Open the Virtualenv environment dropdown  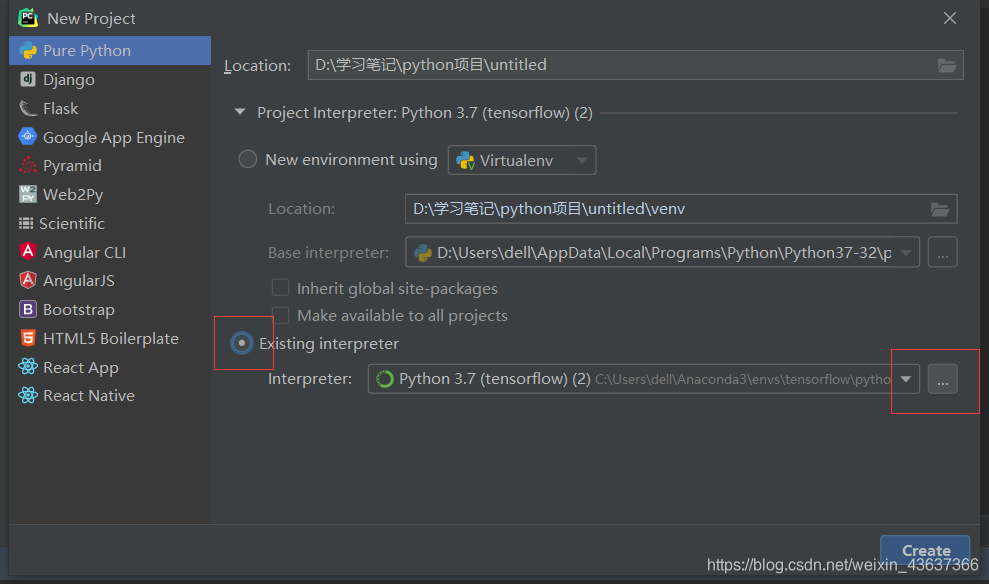[522, 160]
